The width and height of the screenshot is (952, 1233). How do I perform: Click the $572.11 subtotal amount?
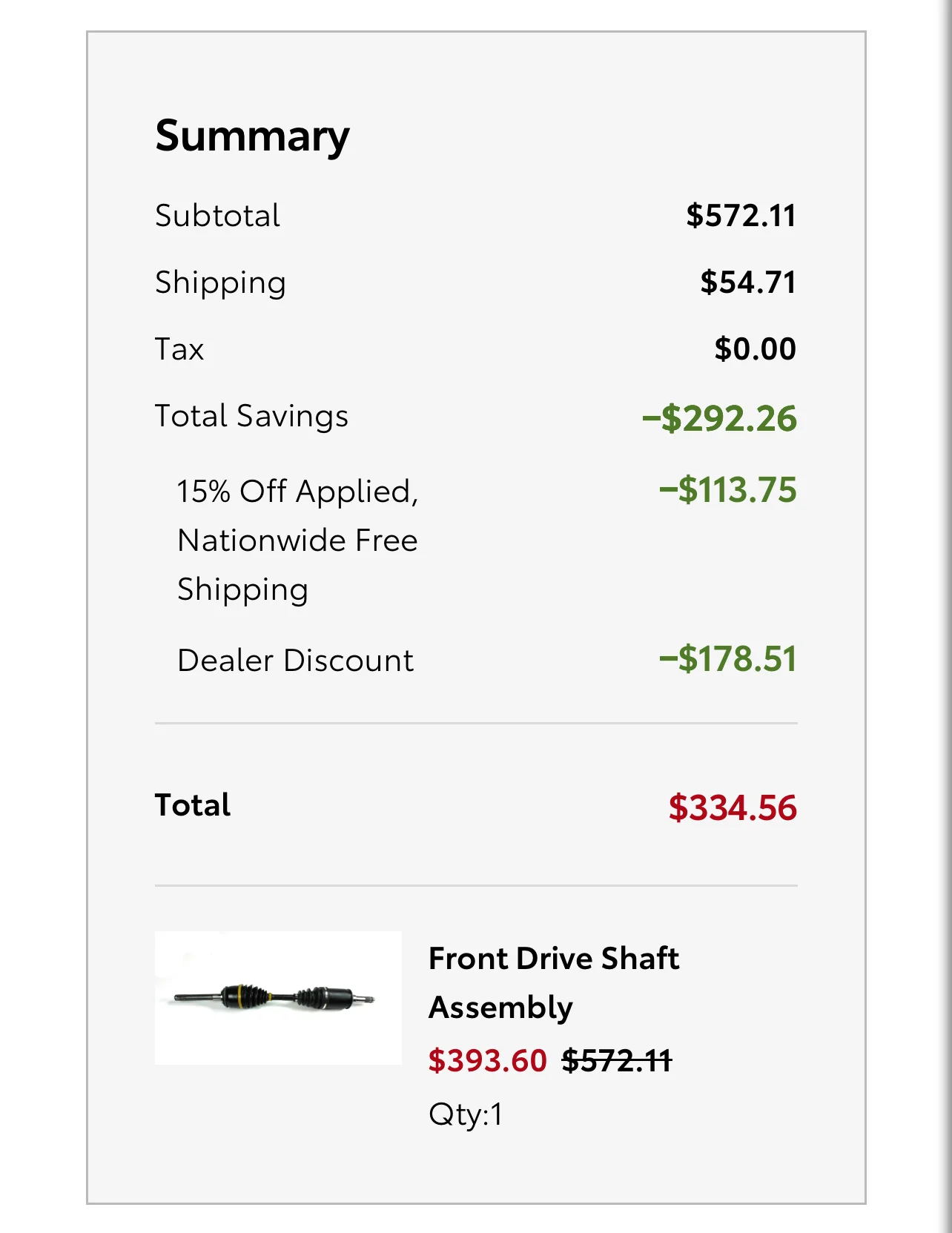click(740, 216)
